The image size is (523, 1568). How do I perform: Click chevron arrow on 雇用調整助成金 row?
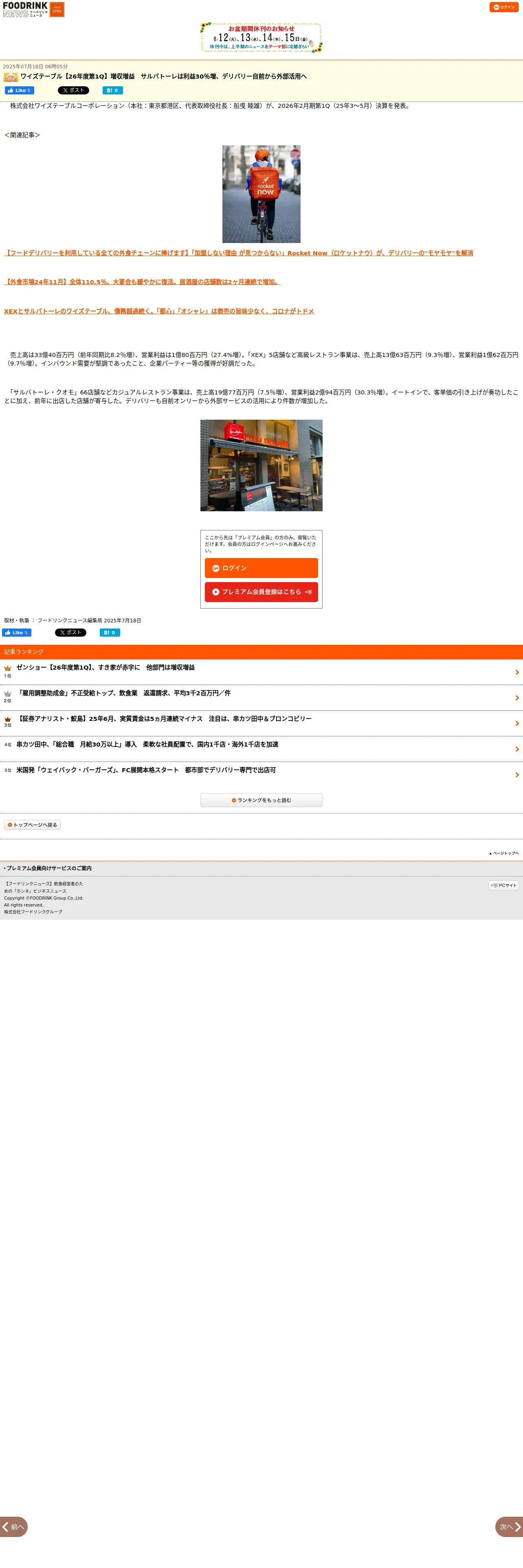517,698
